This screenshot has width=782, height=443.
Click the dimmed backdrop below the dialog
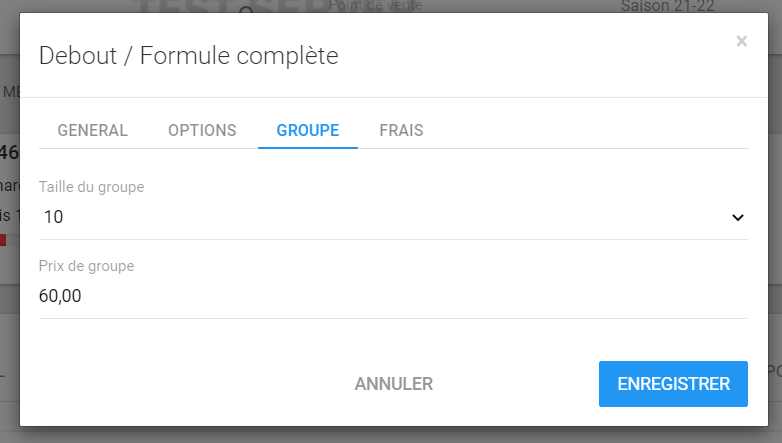(400, 434)
